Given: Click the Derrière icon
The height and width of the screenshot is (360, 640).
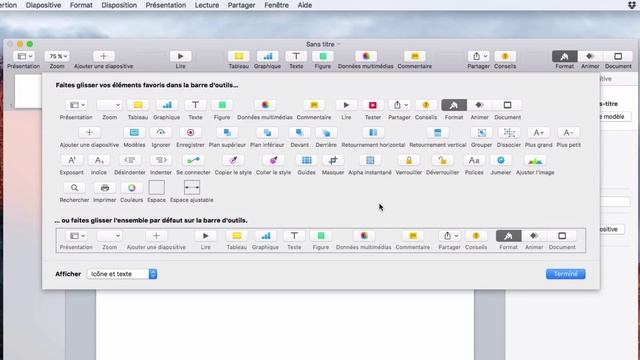Looking at the screenshot, I should pyautogui.click(x=326, y=133).
